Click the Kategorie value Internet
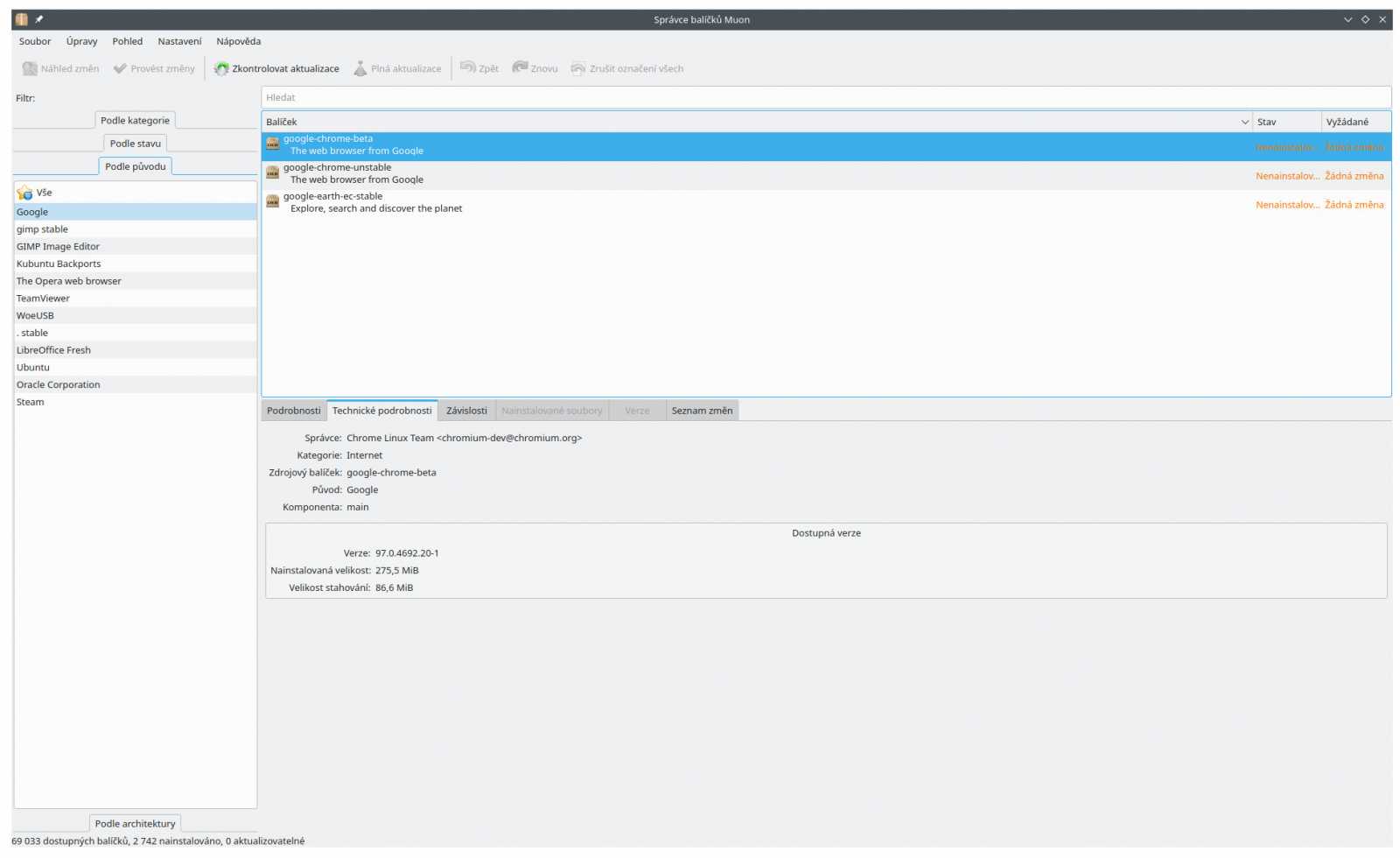Screen dimensions: 1400x858 pos(364,455)
